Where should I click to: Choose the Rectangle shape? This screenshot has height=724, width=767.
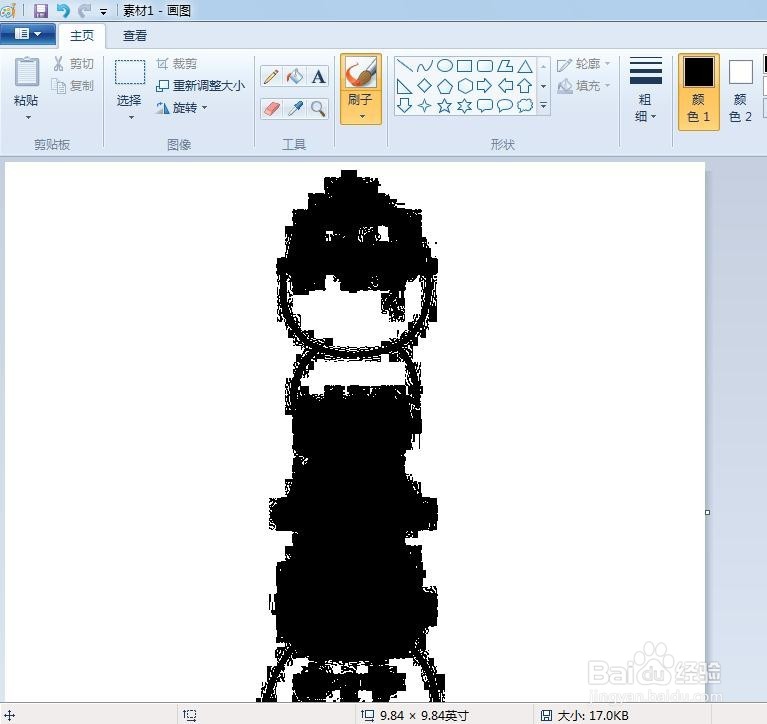point(464,66)
